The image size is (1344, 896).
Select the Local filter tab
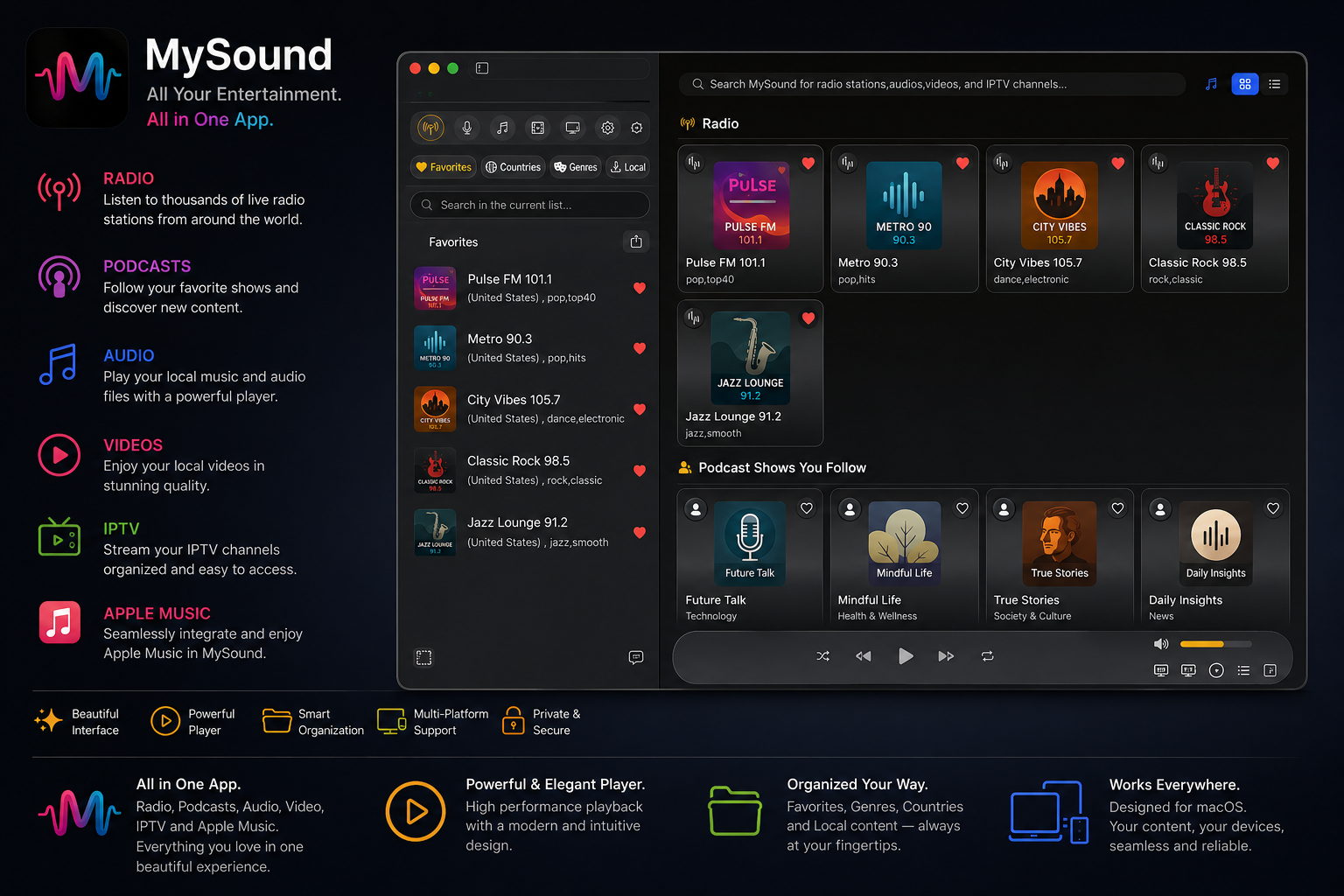click(x=628, y=167)
